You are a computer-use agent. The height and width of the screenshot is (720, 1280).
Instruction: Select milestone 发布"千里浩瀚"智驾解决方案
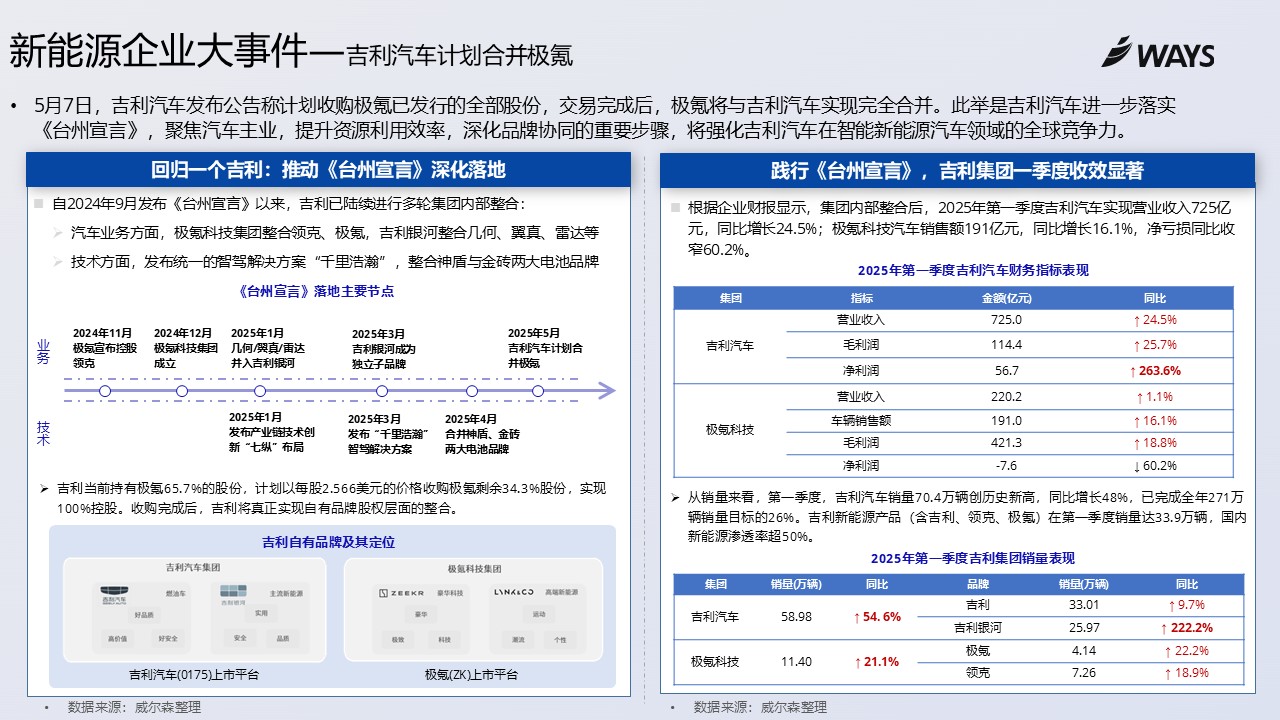(388, 441)
